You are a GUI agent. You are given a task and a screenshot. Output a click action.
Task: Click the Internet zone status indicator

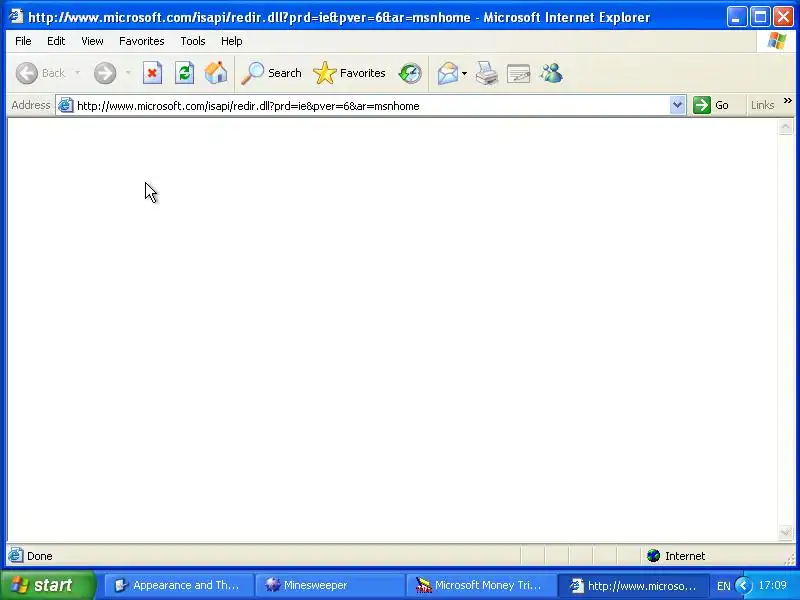point(676,556)
